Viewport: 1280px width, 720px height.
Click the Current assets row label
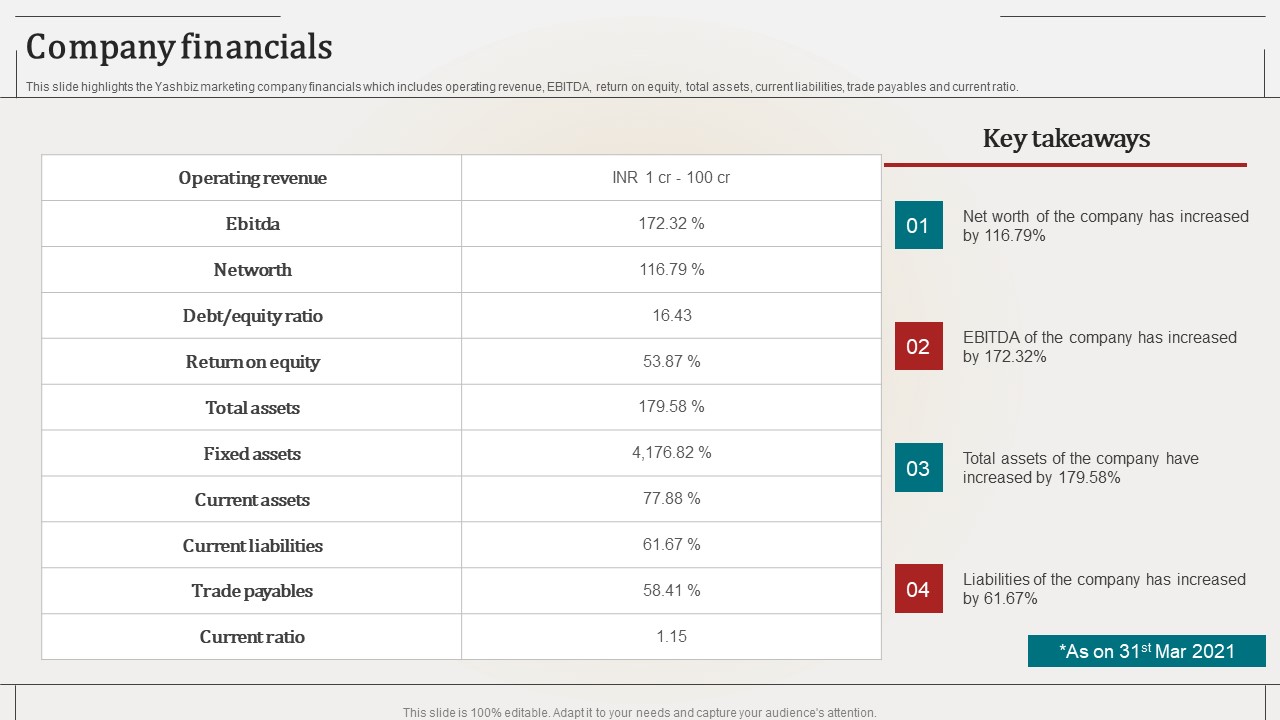click(x=252, y=499)
